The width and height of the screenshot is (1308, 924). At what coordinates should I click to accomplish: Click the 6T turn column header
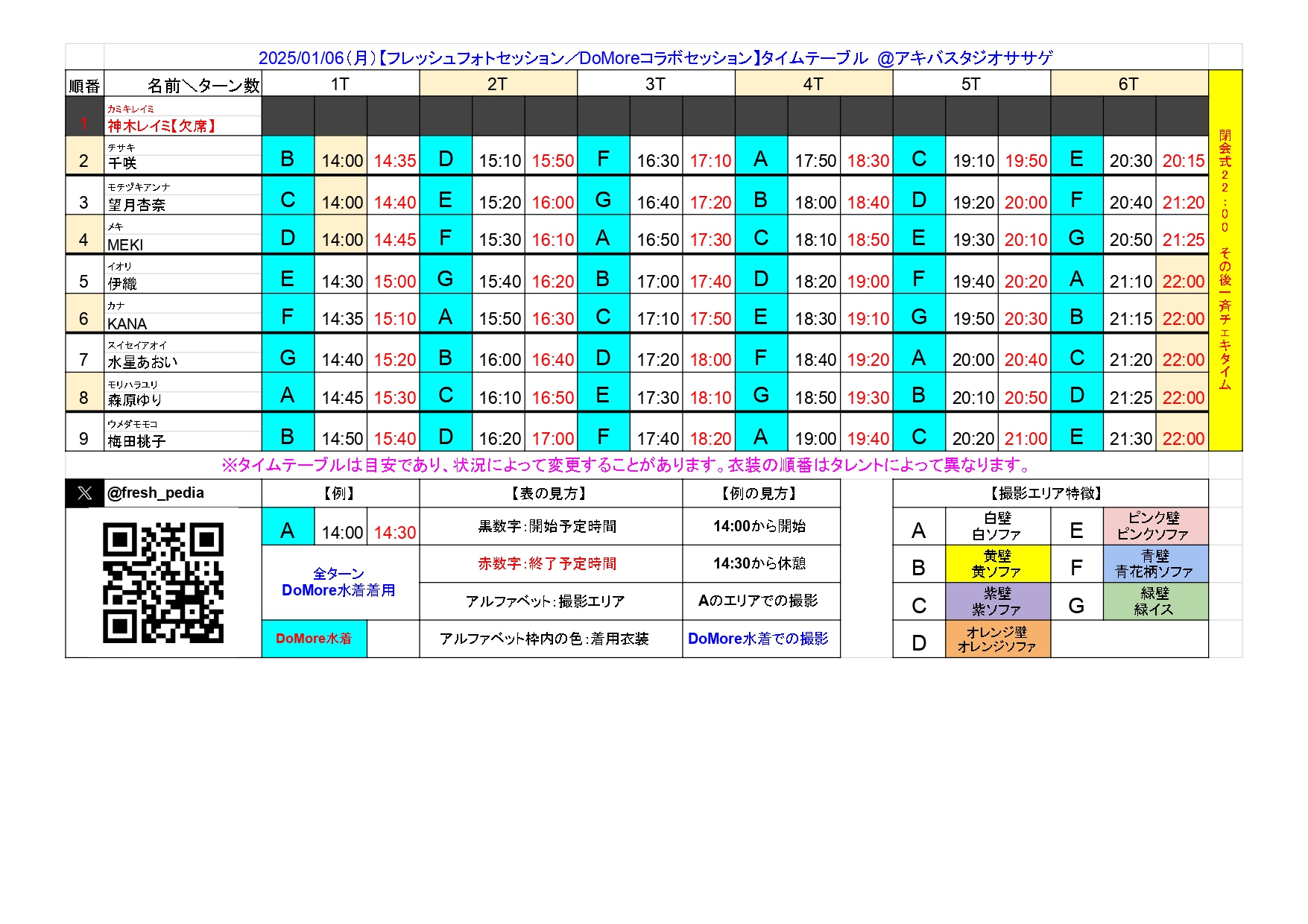(x=1128, y=84)
